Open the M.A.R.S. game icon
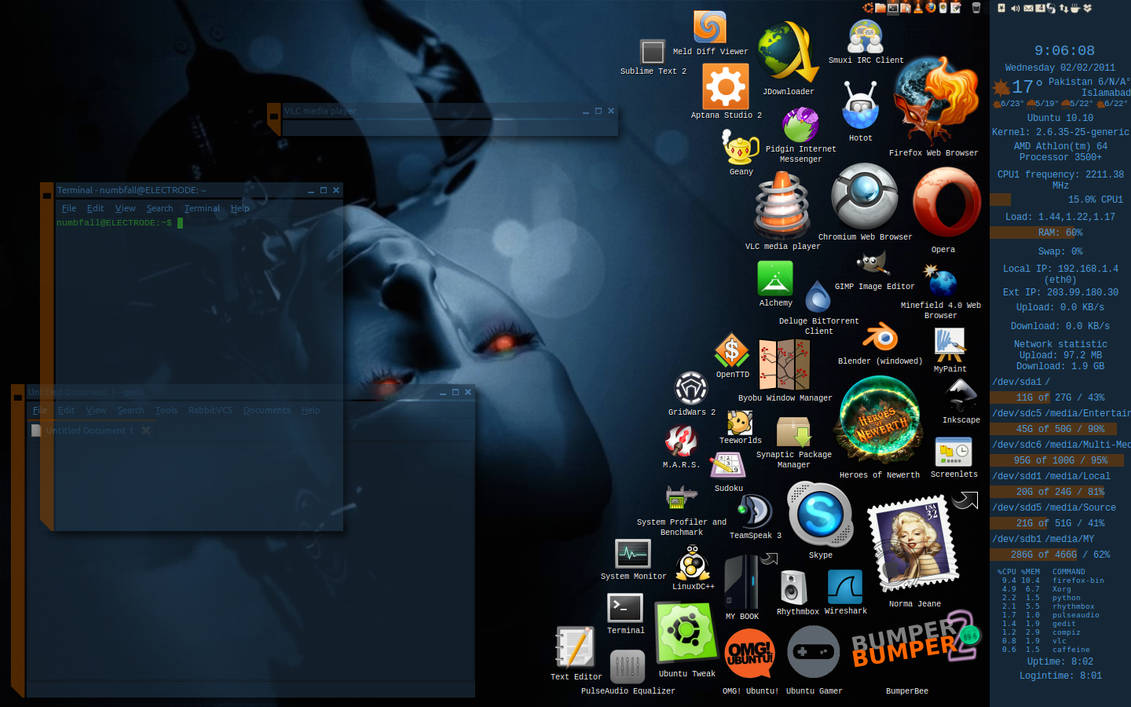This screenshot has height=707, width=1131. point(681,441)
